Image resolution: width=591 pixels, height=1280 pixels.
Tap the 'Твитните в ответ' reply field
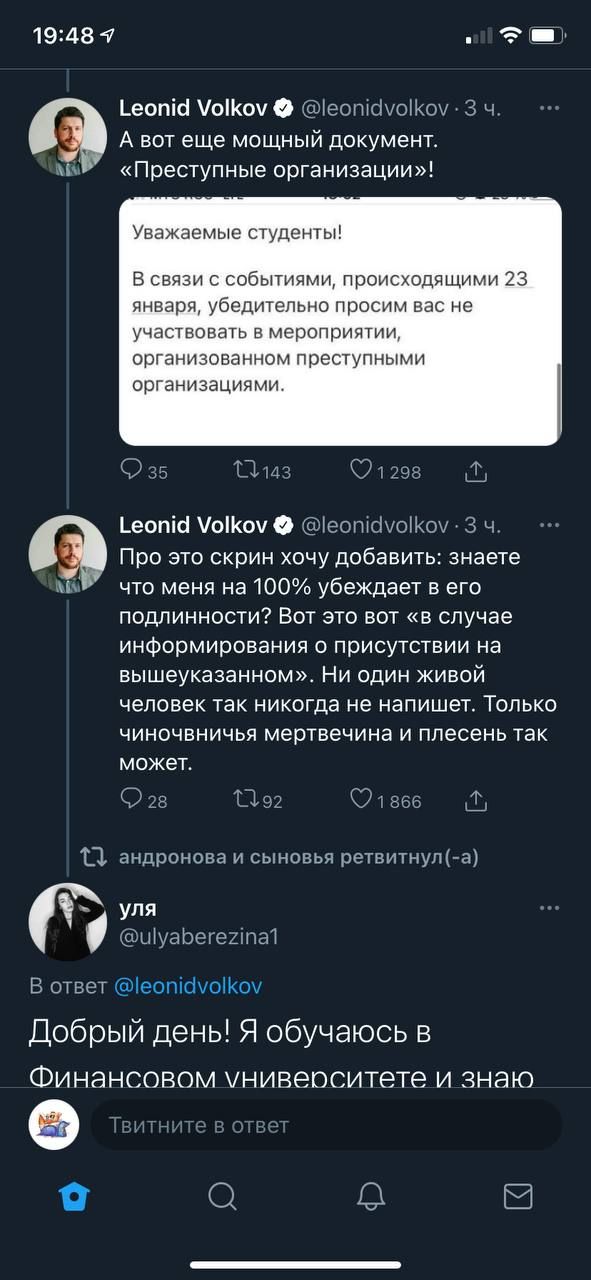pos(326,1125)
